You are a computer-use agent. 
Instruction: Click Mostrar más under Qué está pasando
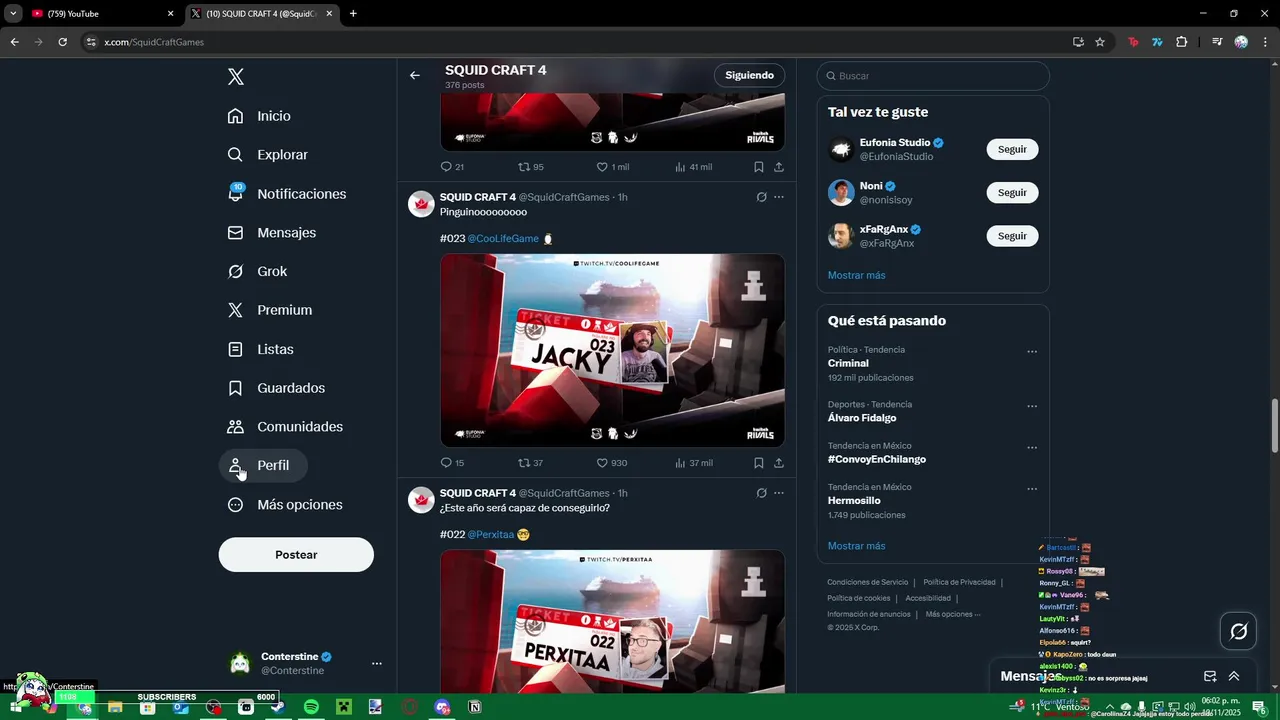(856, 546)
